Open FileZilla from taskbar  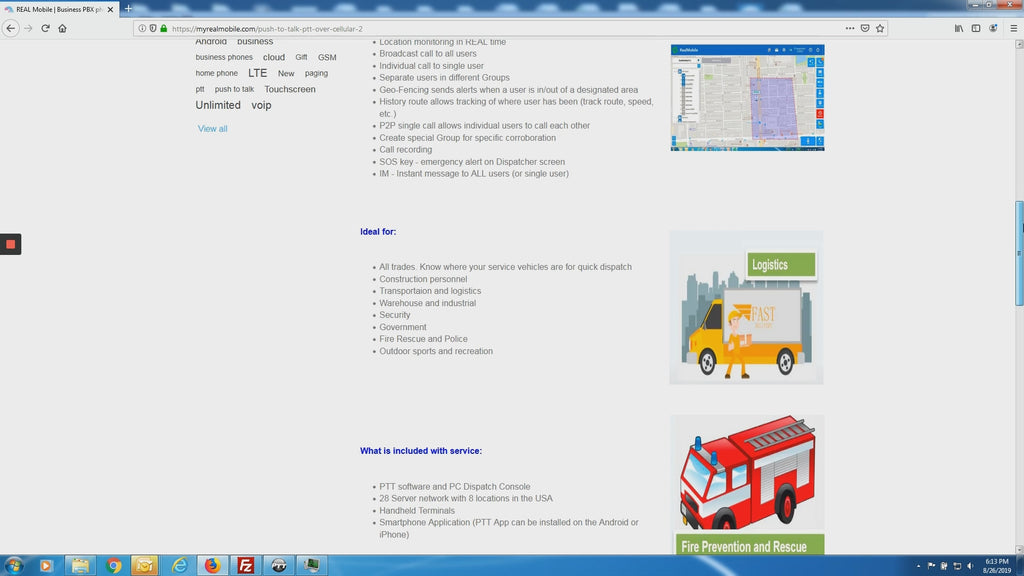click(246, 565)
